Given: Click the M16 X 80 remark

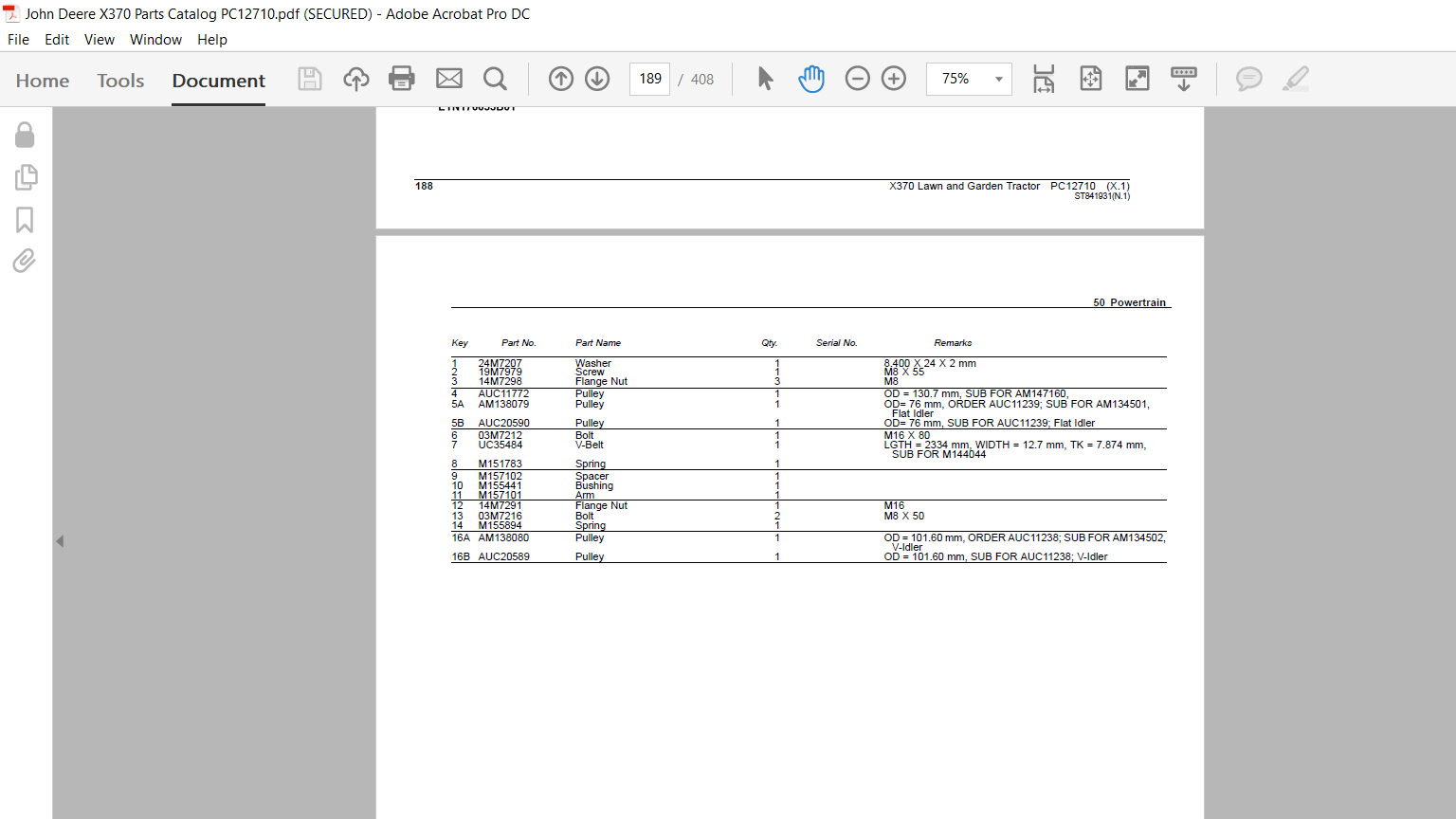Looking at the screenshot, I should click(x=907, y=435).
